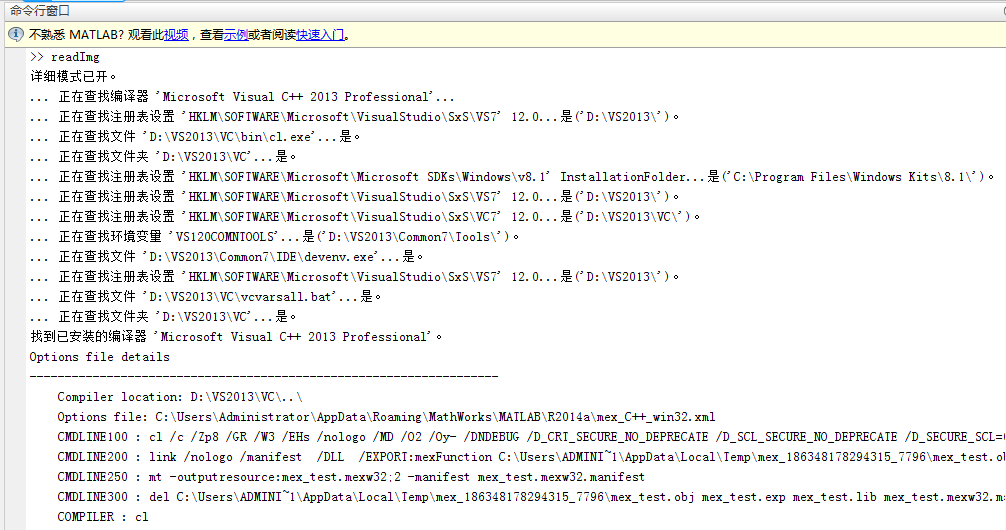Viewport: 1006px width, 530px height.
Task: Click line with Microsoft SDKs\Windows\v8.1 InstallationFolder
Action: tap(512, 176)
